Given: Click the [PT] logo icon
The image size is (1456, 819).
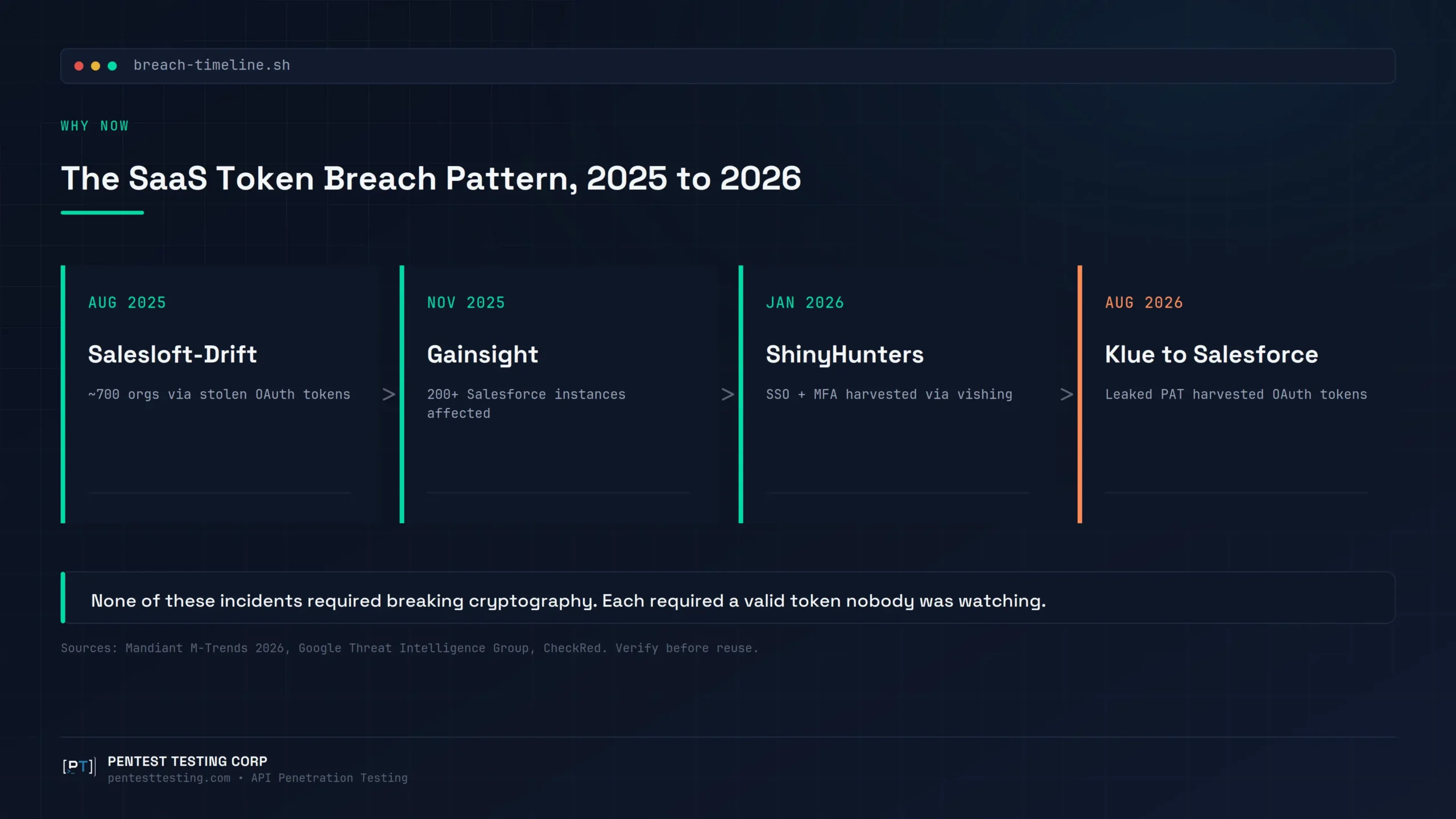Looking at the screenshot, I should click(x=79, y=767).
